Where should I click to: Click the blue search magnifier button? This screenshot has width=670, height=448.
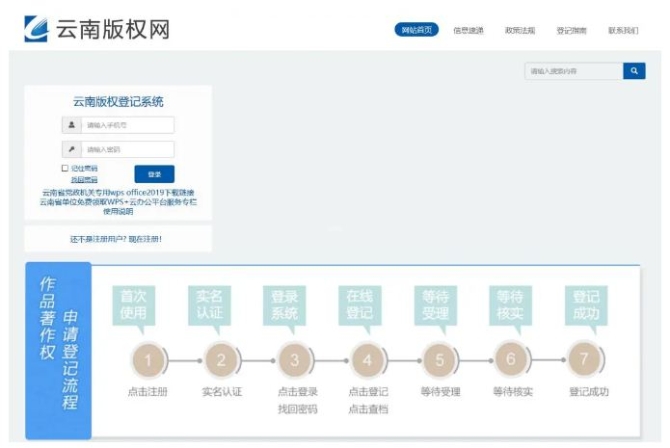(x=634, y=71)
